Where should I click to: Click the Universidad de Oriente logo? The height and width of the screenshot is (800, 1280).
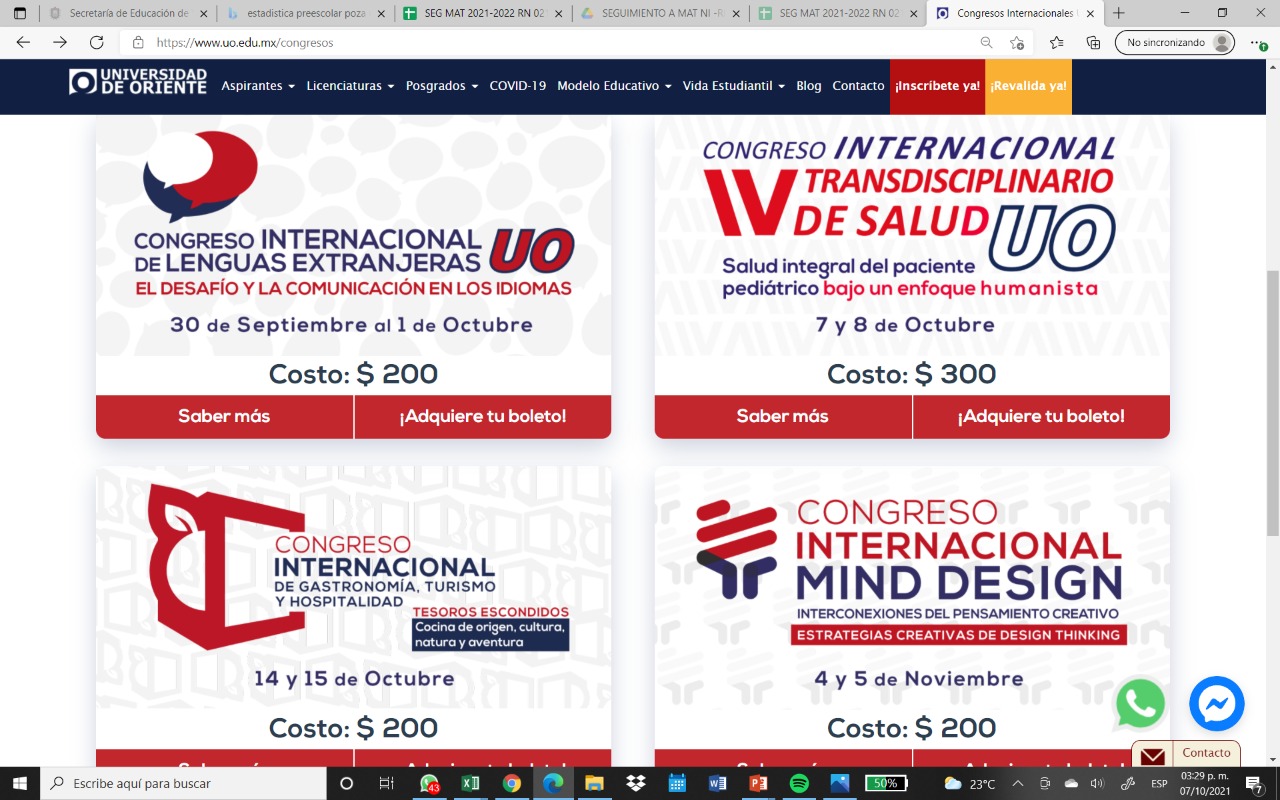[138, 82]
